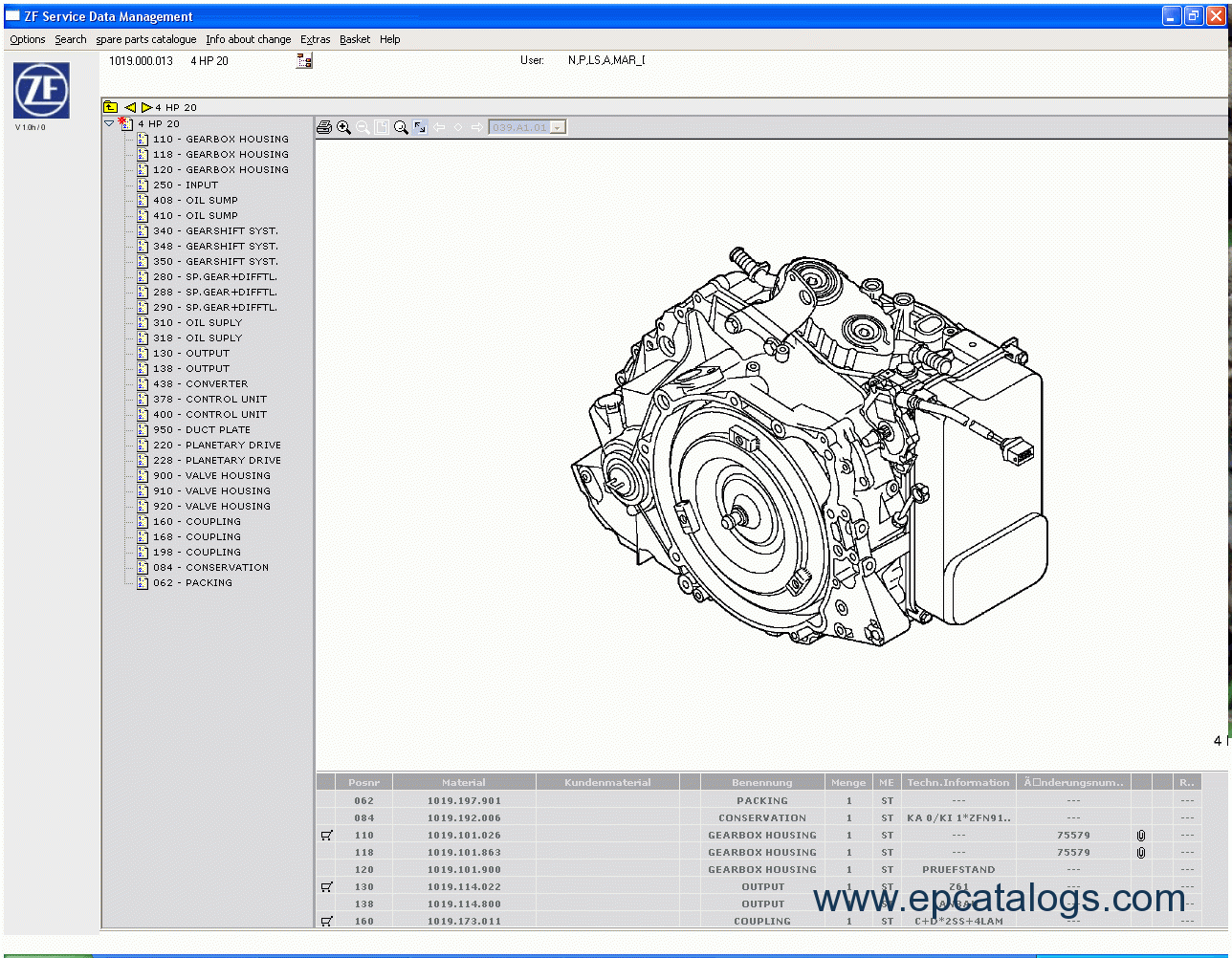The height and width of the screenshot is (958, 1232).
Task: Click the Kundenmaterial column header
Action: [x=607, y=782]
